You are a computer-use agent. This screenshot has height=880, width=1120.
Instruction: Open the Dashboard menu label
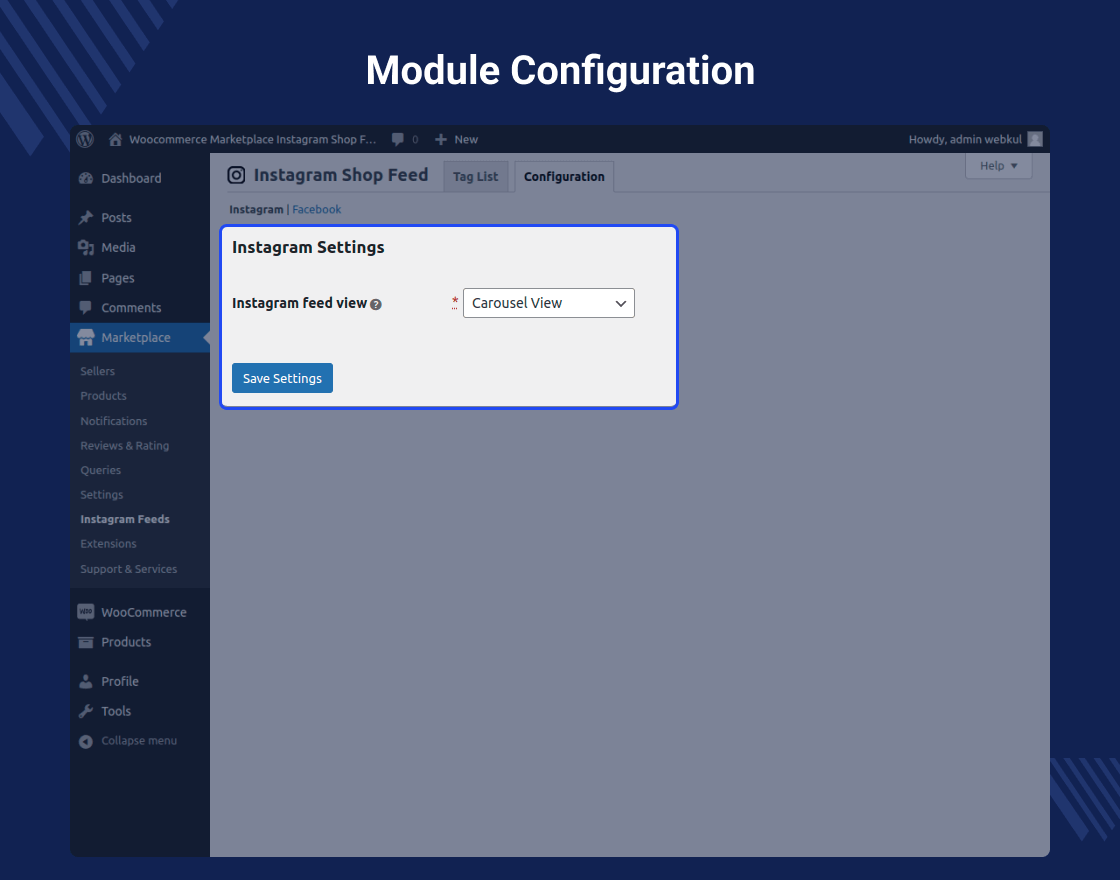click(x=131, y=179)
